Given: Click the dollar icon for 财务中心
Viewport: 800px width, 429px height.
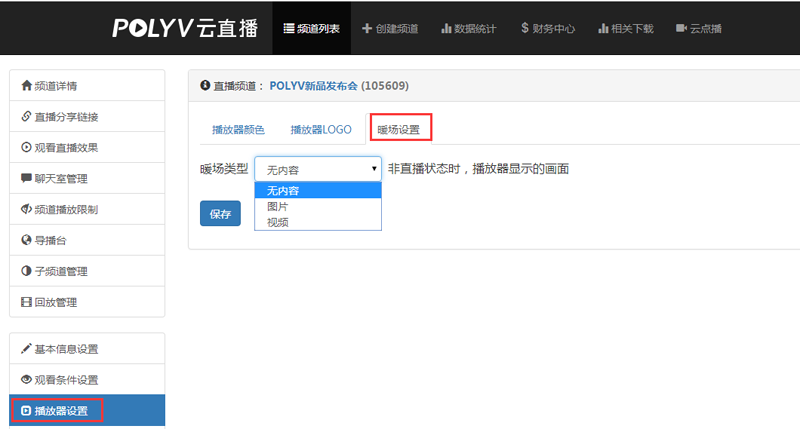Looking at the screenshot, I should (525, 28).
